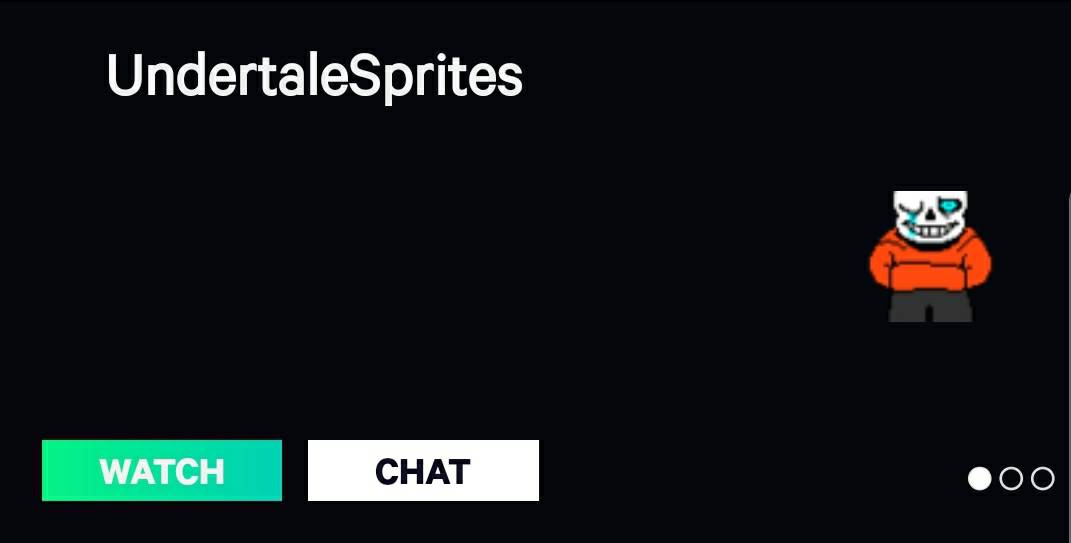Tap the word WATCH on the green button

pos(162,471)
